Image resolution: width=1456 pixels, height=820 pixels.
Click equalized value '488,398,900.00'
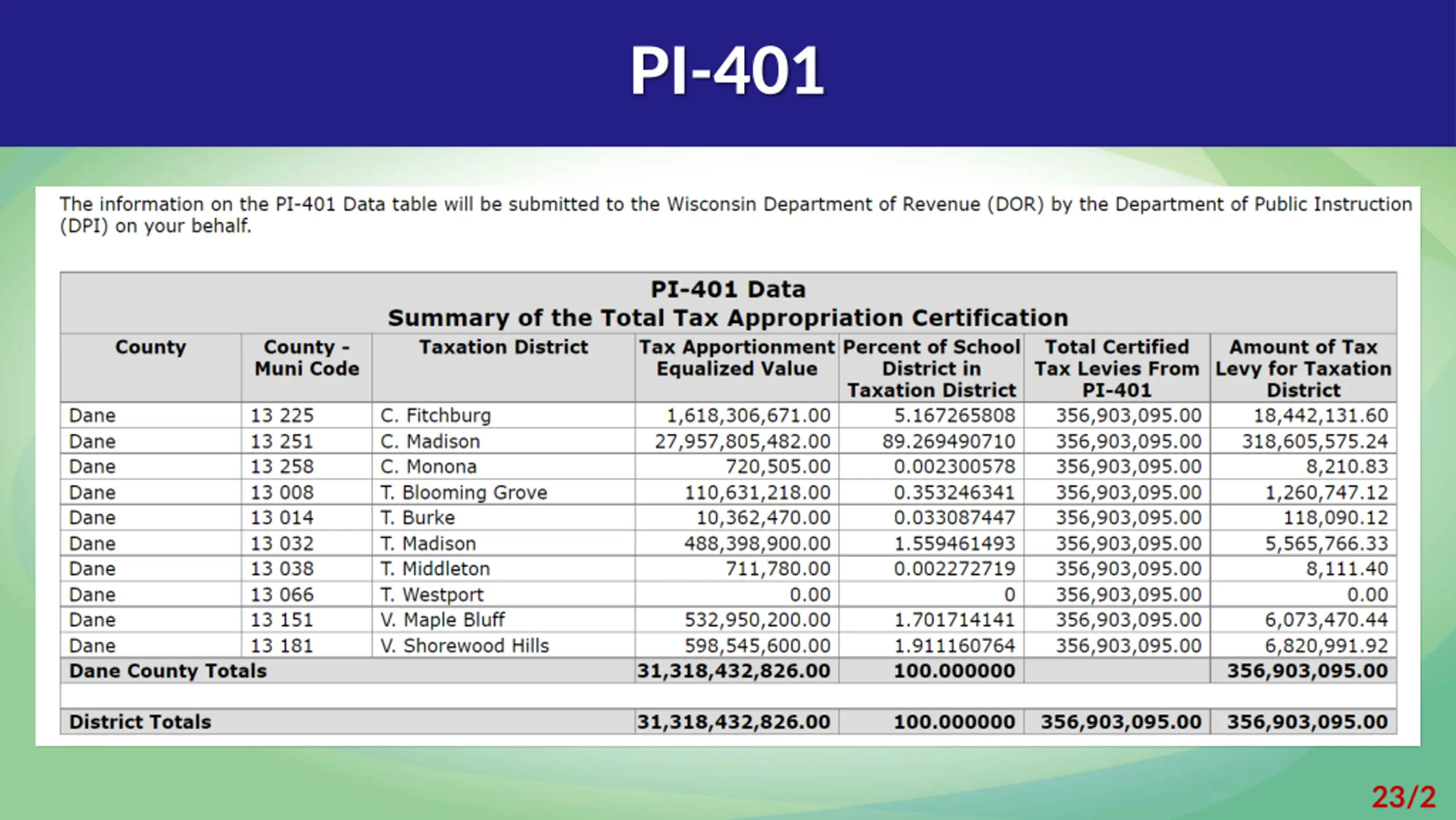coord(758,543)
